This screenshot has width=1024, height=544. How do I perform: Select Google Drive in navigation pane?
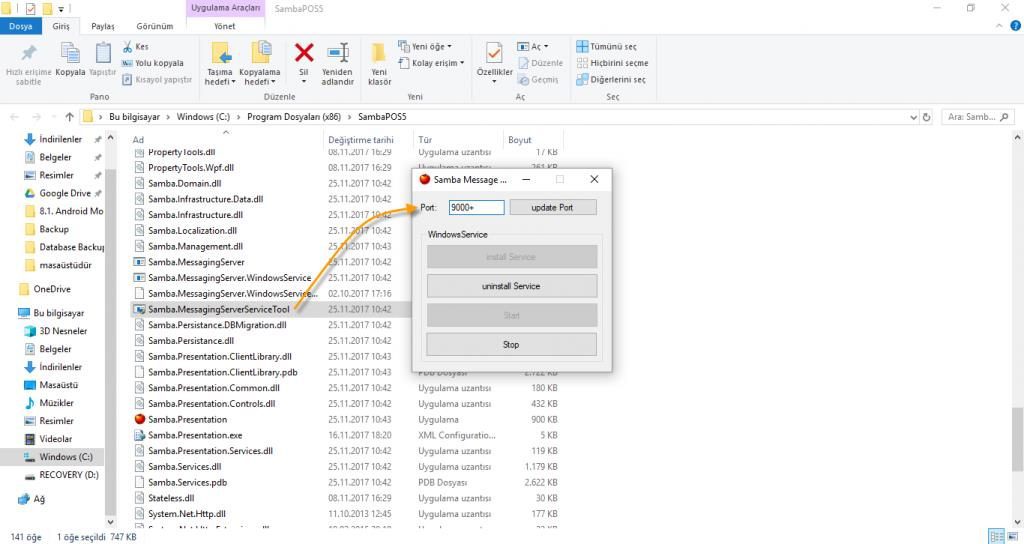coord(64,193)
